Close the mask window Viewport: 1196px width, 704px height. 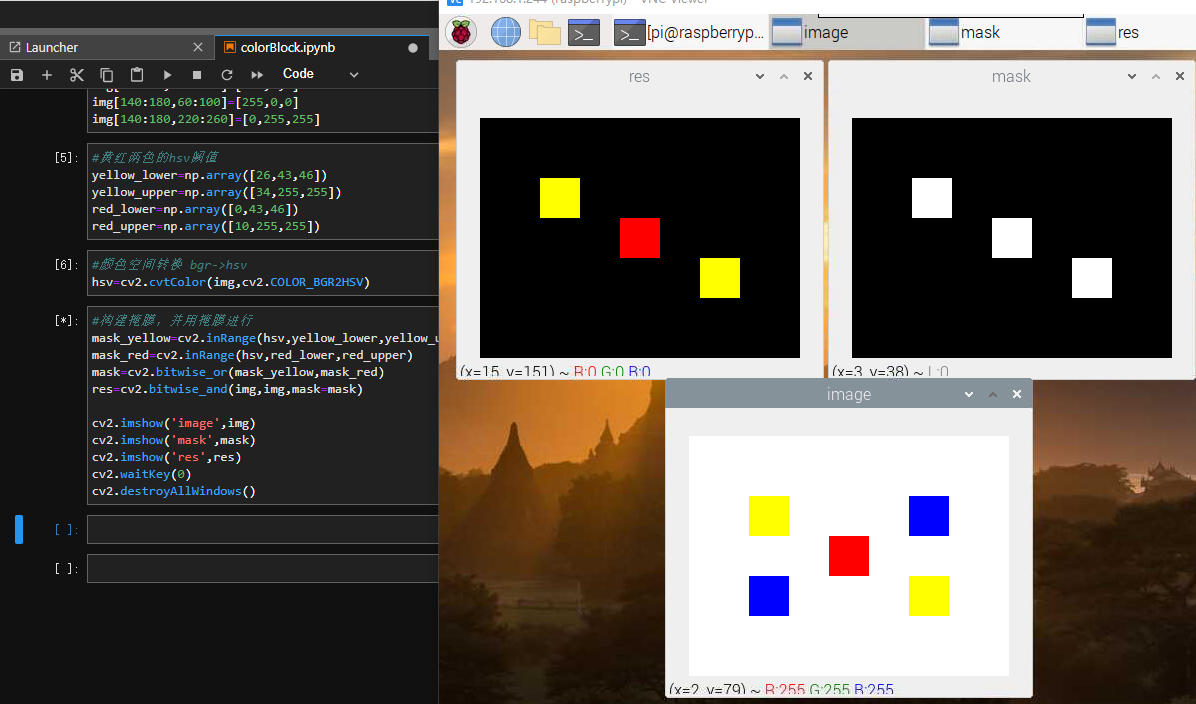pyautogui.click(x=1180, y=76)
